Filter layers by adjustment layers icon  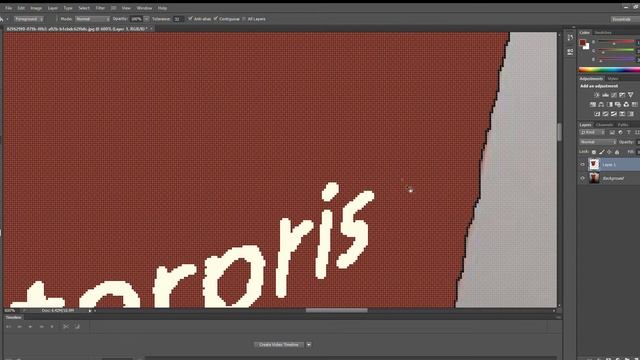pyautogui.click(x=620, y=133)
